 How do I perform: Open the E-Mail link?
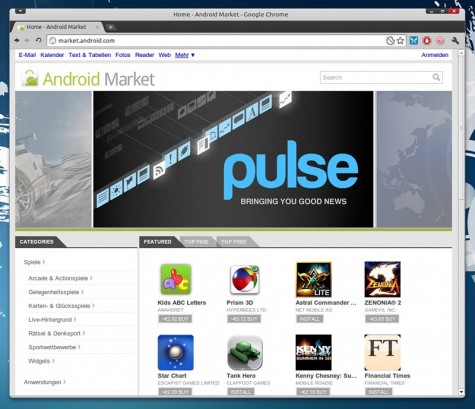27,55
